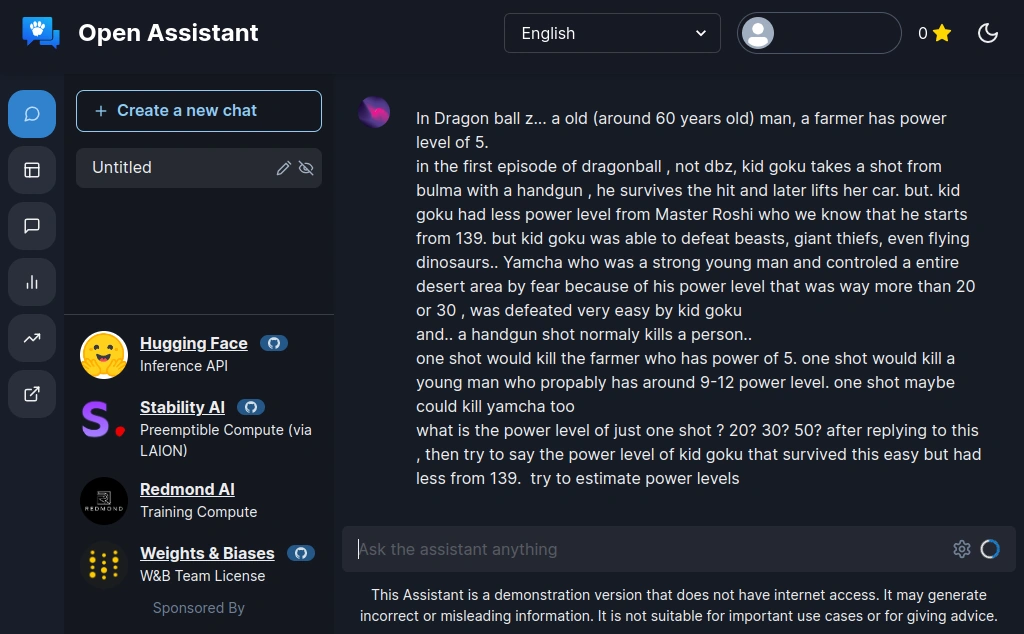This screenshot has width=1024, height=634.
Task: Click the external link sidebar icon
Action: pyautogui.click(x=32, y=394)
